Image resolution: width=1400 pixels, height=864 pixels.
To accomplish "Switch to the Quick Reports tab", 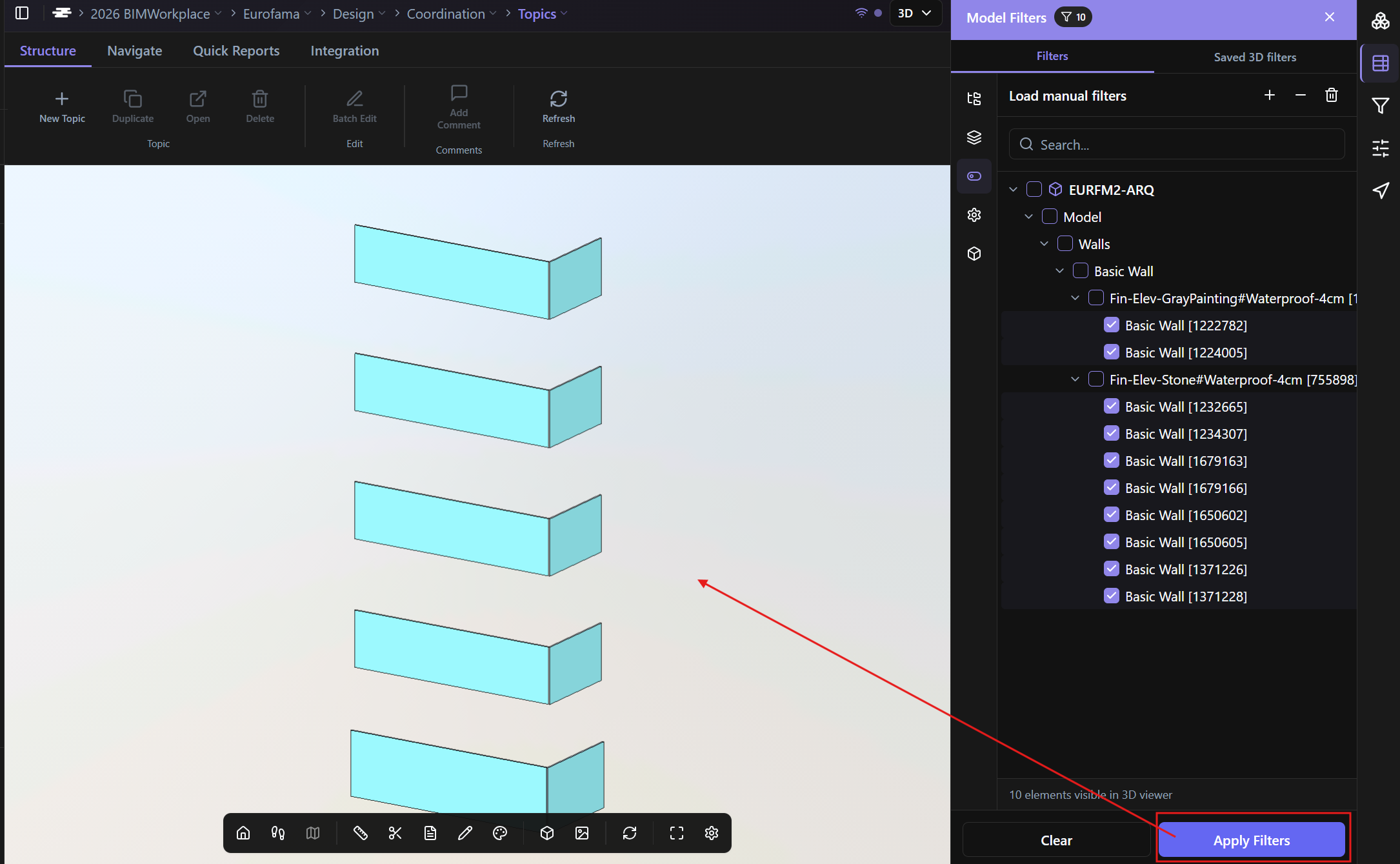I will pos(236,50).
